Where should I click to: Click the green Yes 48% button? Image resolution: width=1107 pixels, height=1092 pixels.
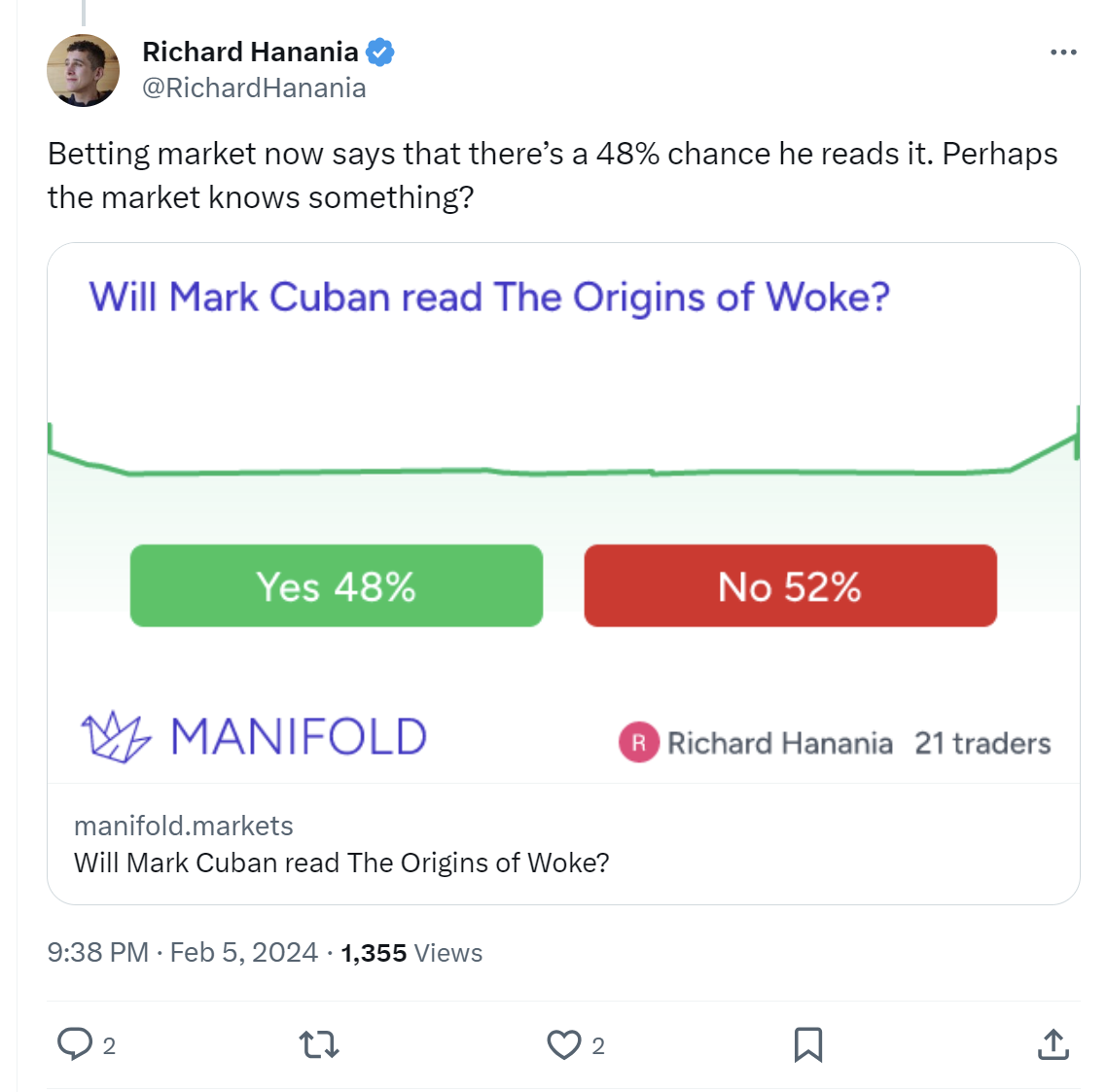pos(336,585)
